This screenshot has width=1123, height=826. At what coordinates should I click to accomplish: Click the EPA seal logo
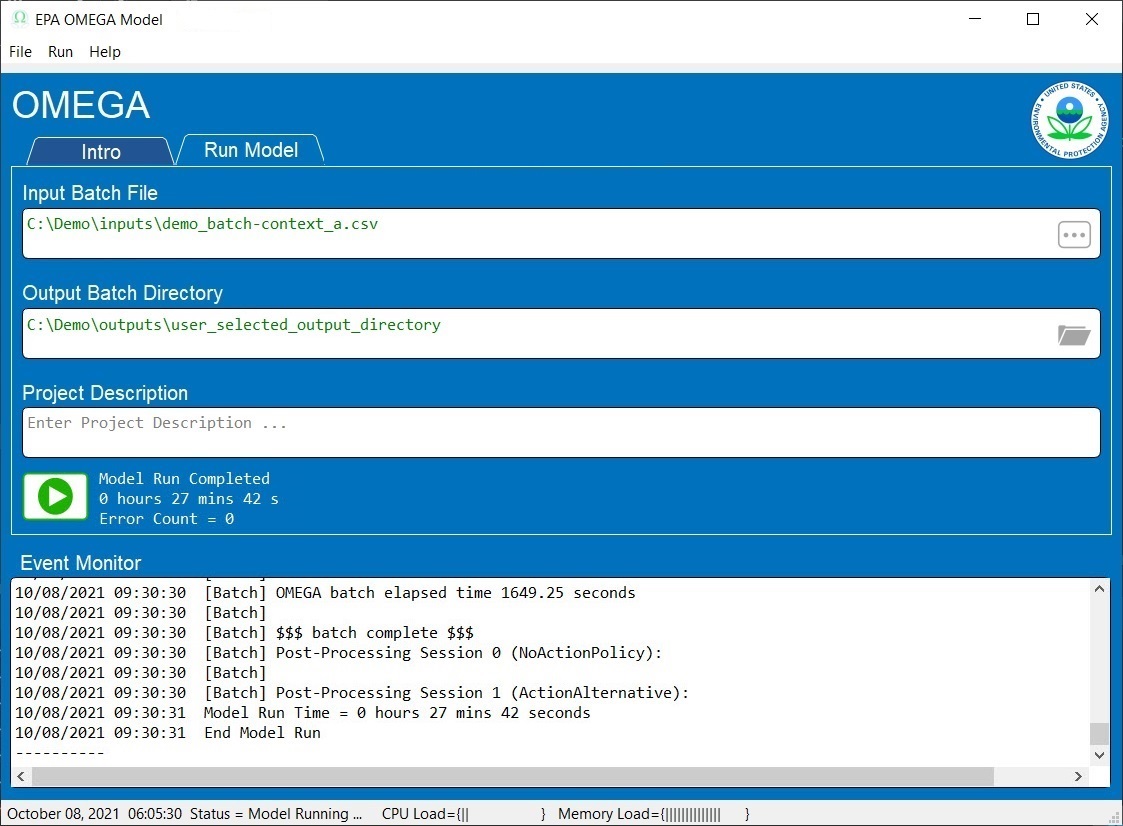pyautogui.click(x=1069, y=120)
